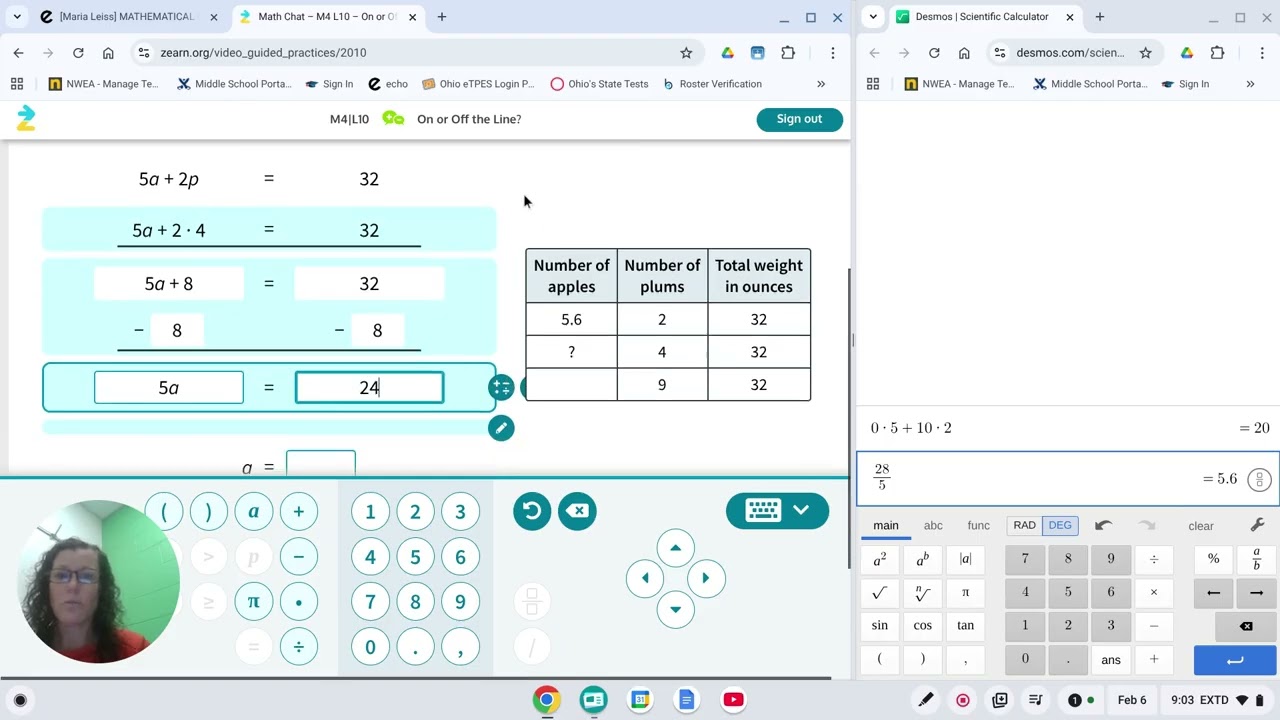Click the 5a input field

pyautogui.click(x=169, y=387)
